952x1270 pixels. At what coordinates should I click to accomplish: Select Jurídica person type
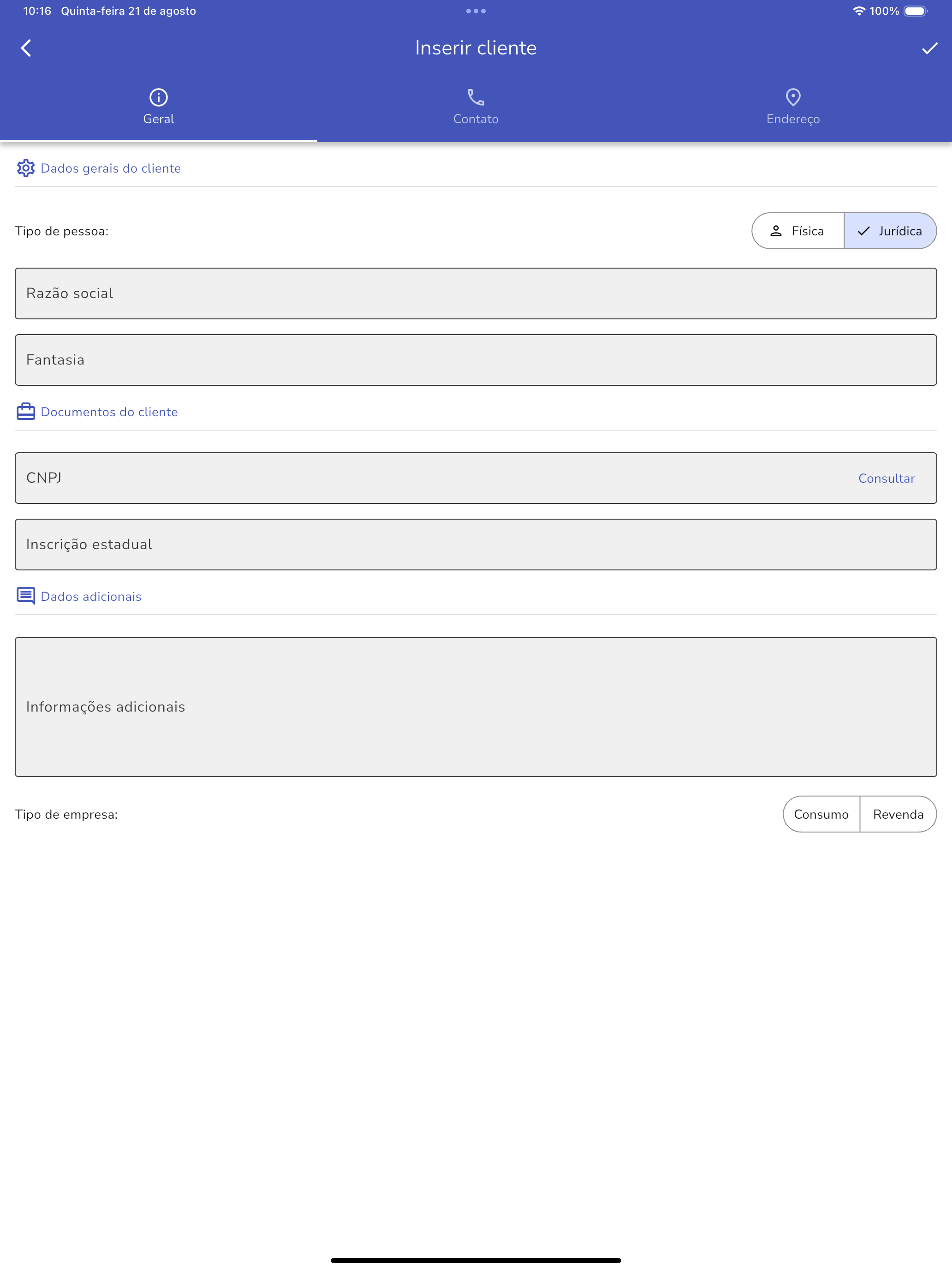click(890, 231)
